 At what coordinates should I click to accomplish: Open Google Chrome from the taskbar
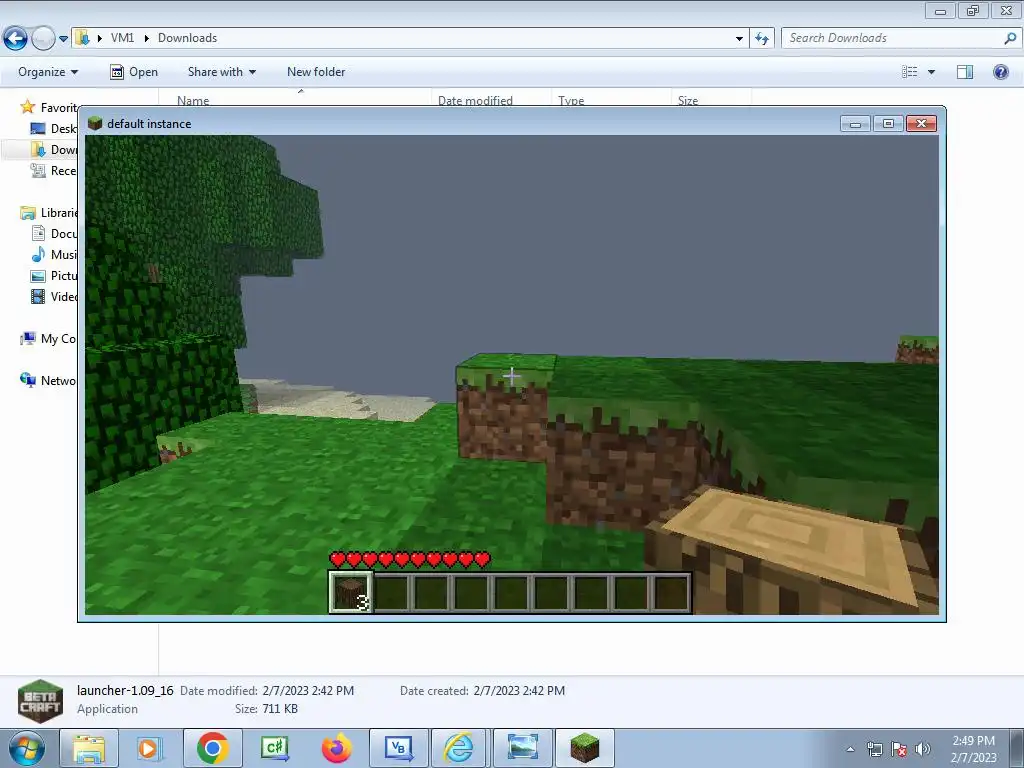212,748
